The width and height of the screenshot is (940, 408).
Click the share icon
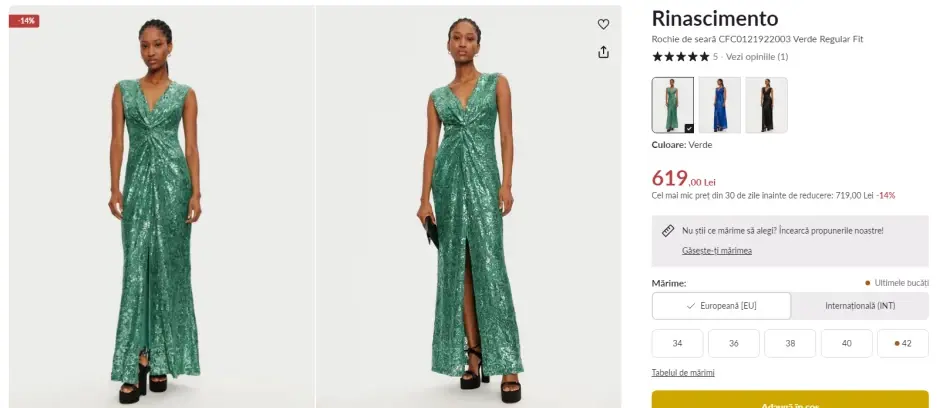pyautogui.click(x=603, y=52)
